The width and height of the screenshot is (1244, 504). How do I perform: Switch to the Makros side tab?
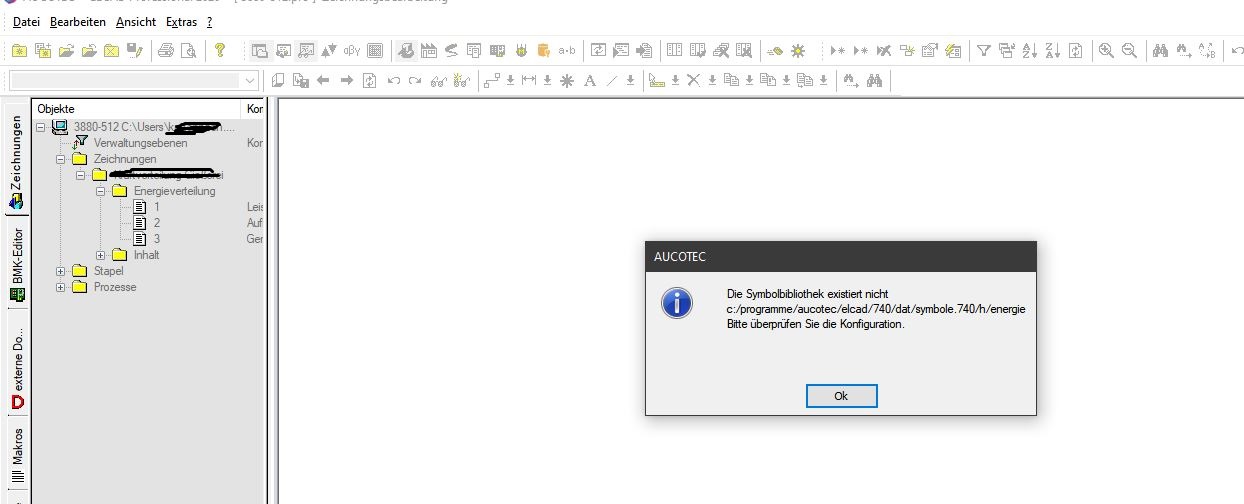[16, 457]
